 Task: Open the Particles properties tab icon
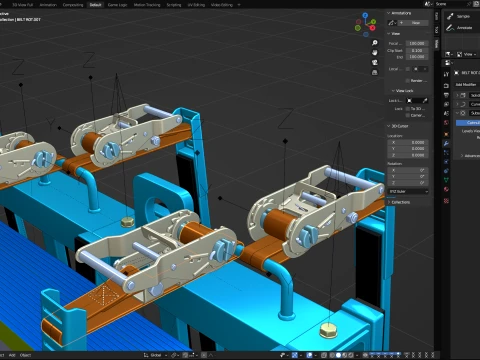(446, 153)
